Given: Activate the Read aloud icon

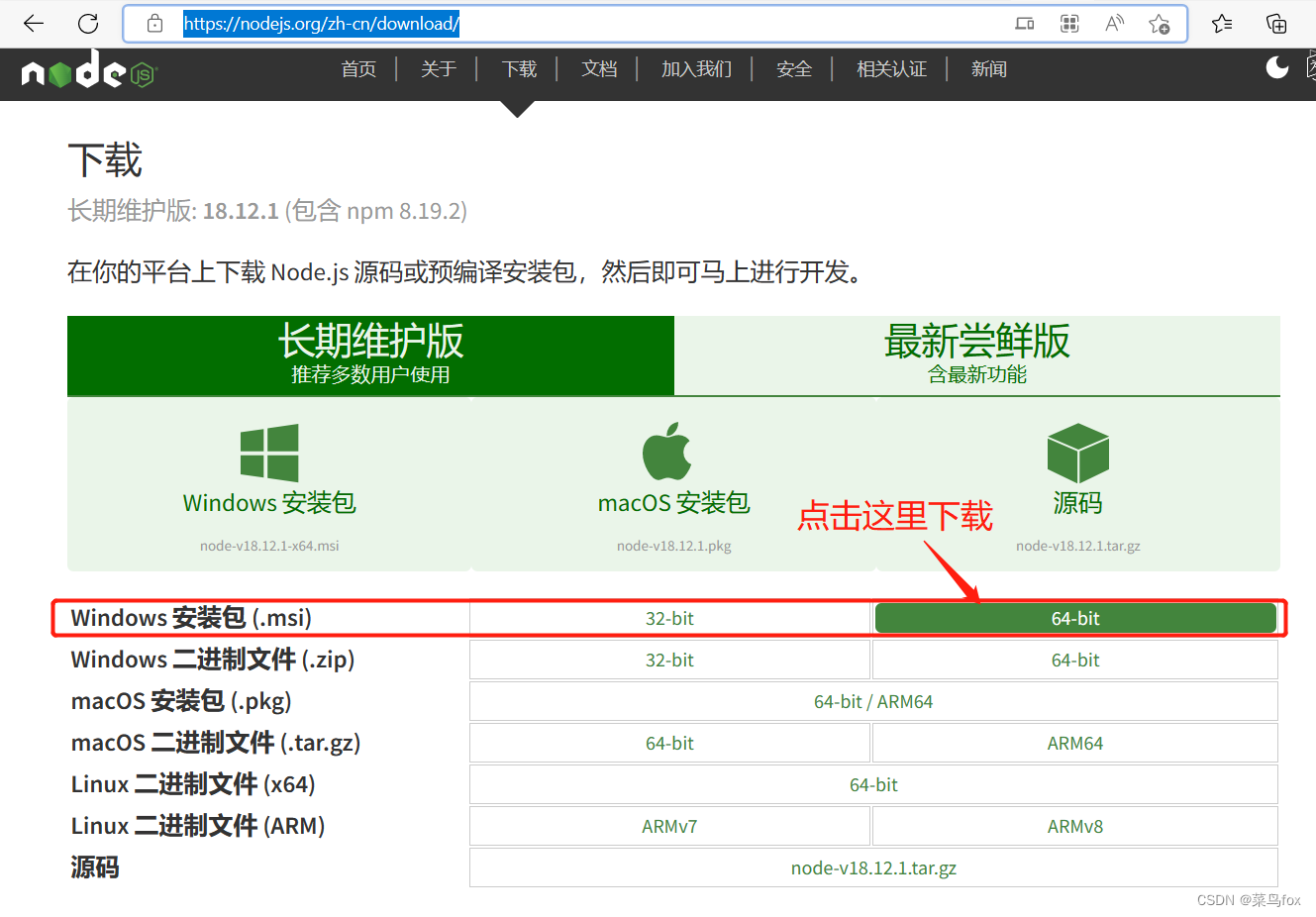Looking at the screenshot, I should [1114, 24].
